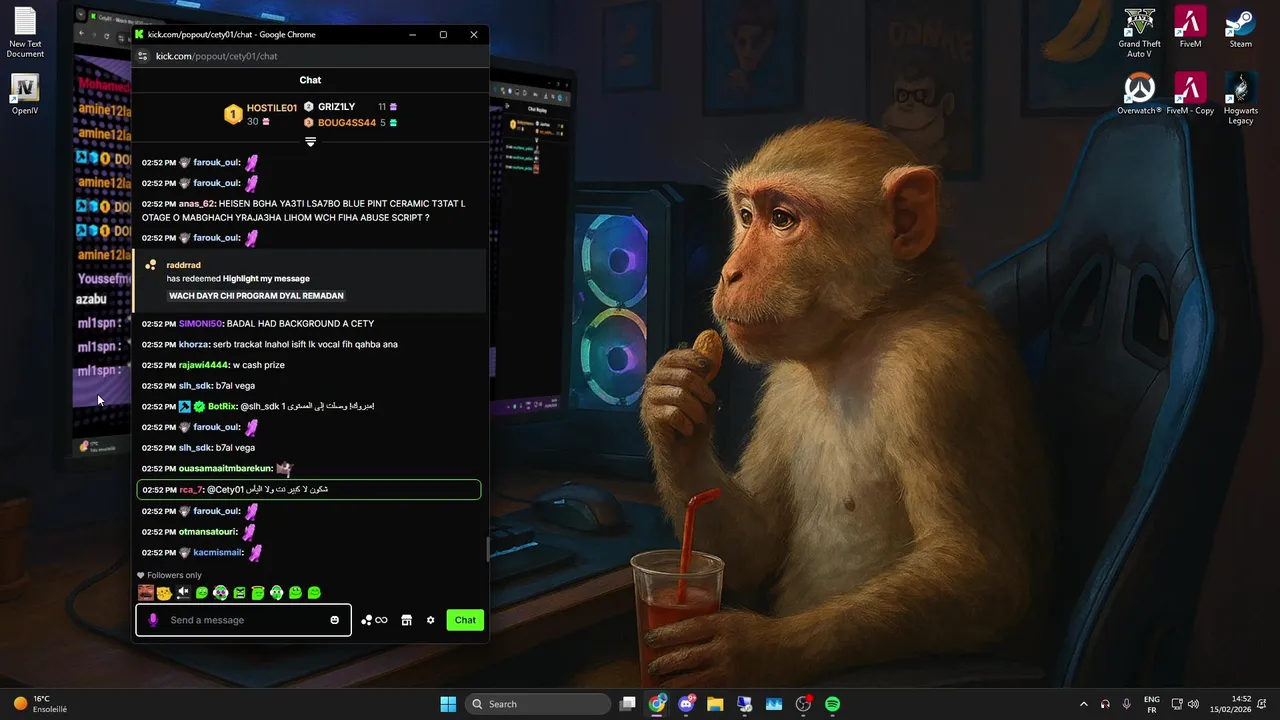Image resolution: width=1280 pixels, height=720 pixels.
Task: Insert the yellow cat emote
Action: tap(164, 593)
